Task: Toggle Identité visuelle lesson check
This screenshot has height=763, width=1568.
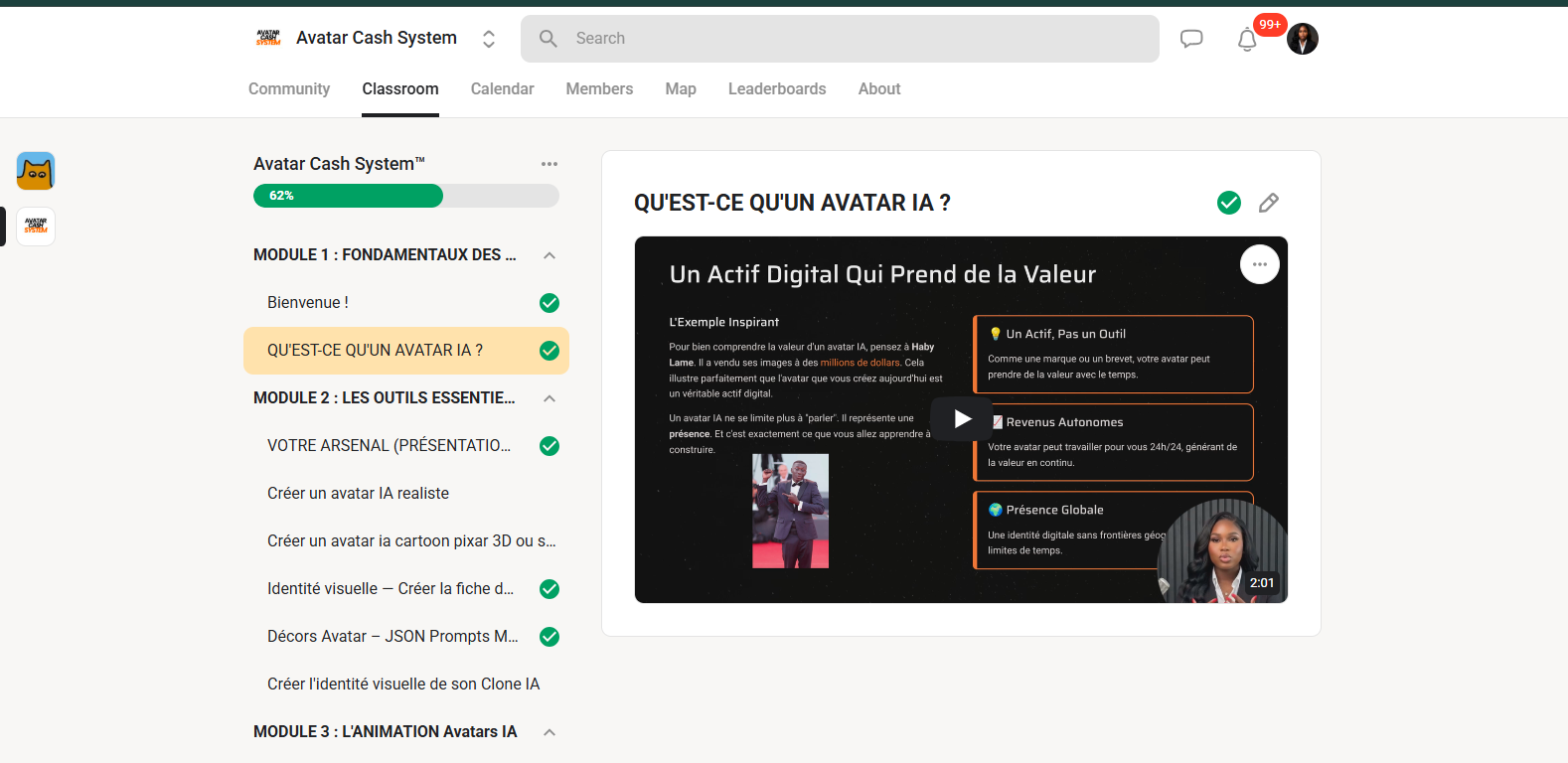Action: pos(549,589)
